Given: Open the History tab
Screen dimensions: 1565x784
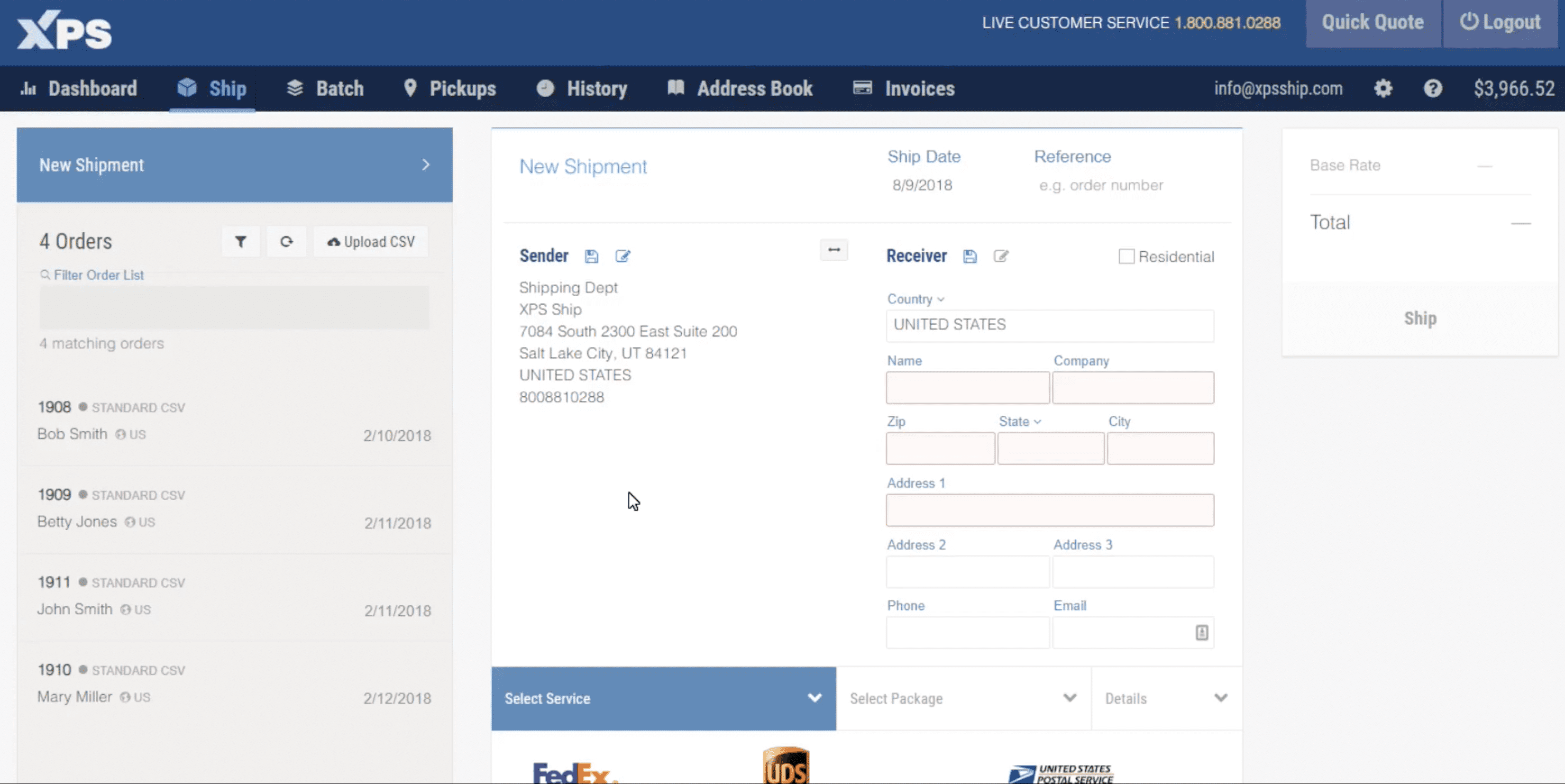Looking at the screenshot, I should [582, 89].
